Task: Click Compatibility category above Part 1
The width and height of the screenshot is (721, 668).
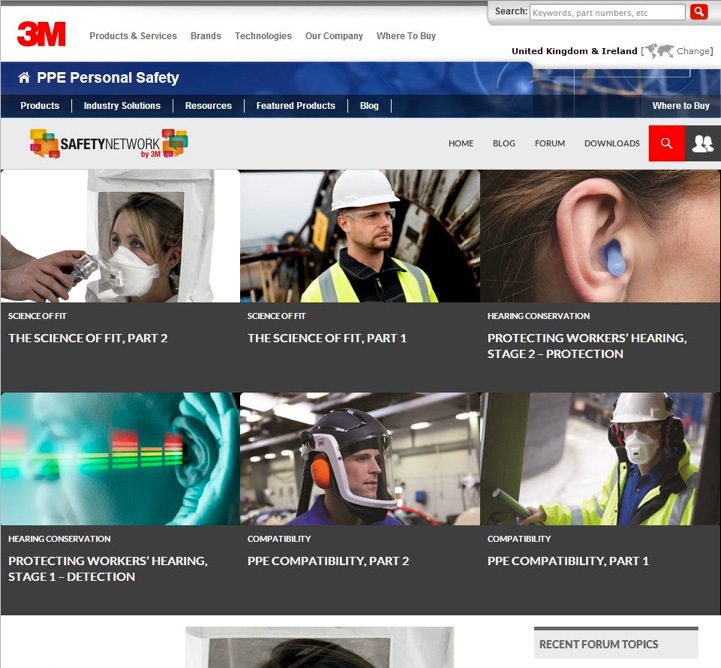Action: pos(519,539)
